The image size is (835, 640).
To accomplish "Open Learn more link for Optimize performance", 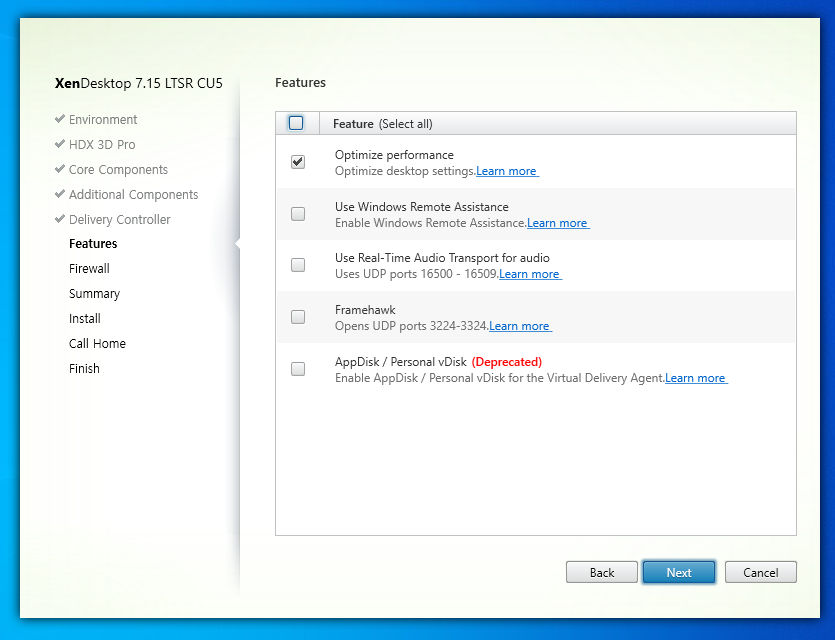I will [507, 171].
